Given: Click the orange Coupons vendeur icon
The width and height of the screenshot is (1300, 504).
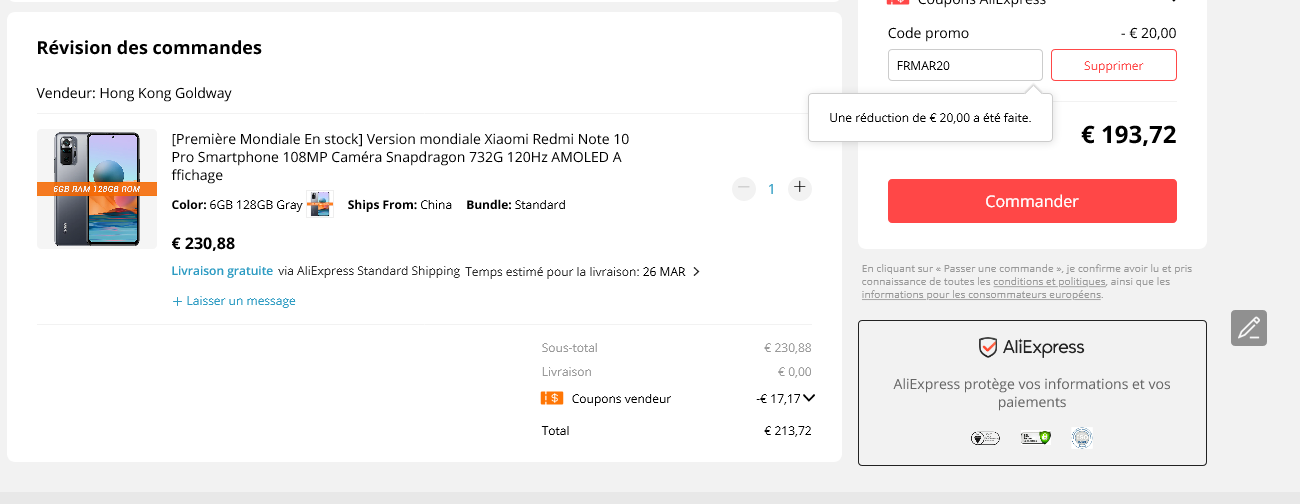Looking at the screenshot, I should pyautogui.click(x=551, y=398).
